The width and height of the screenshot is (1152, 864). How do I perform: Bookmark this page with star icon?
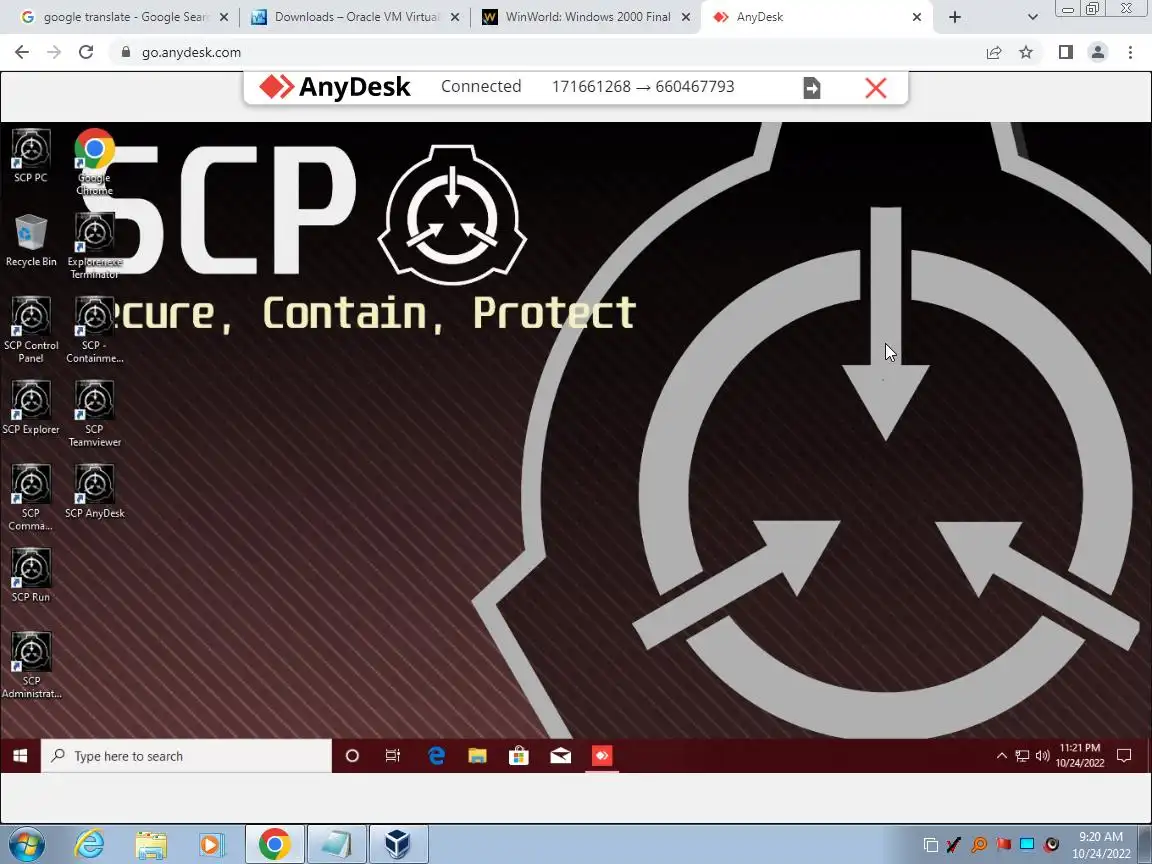click(x=1026, y=52)
